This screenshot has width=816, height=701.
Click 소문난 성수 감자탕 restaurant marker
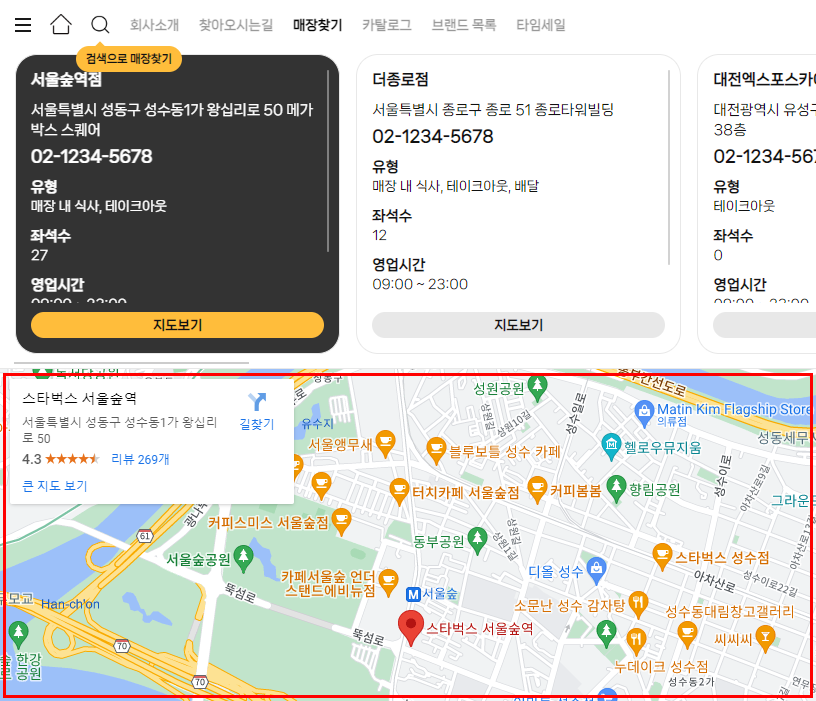pyautogui.click(x=638, y=604)
